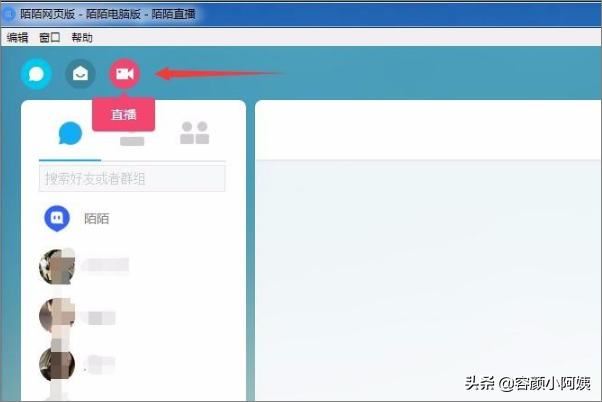Open the 陌陌 official conversation
This screenshot has width=602, height=402.
pos(133,218)
